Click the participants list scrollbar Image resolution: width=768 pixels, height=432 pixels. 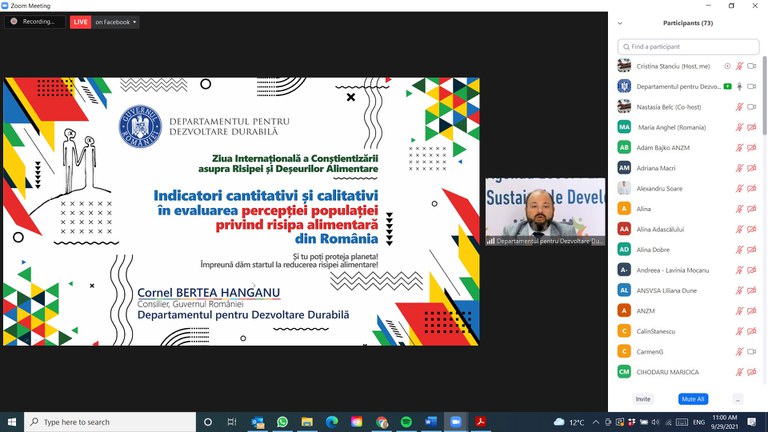(x=765, y=150)
